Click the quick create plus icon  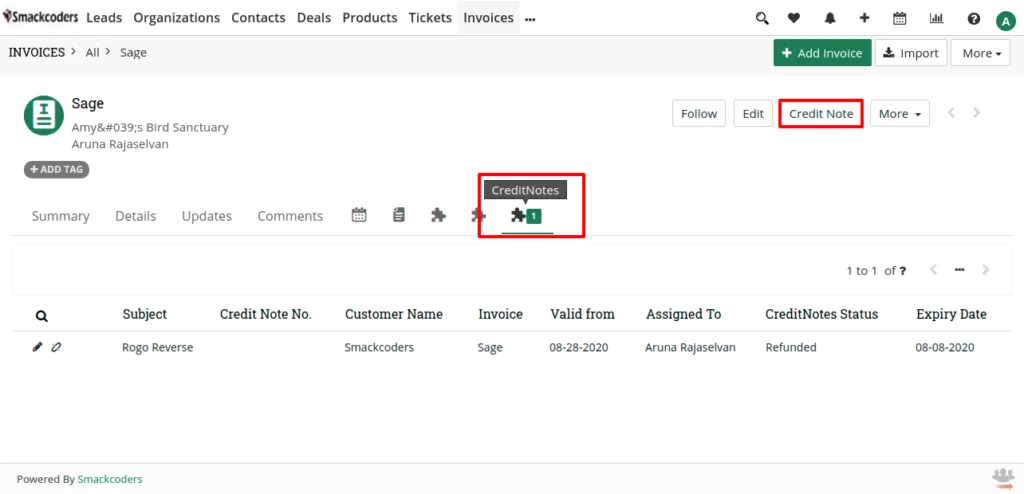click(x=864, y=18)
